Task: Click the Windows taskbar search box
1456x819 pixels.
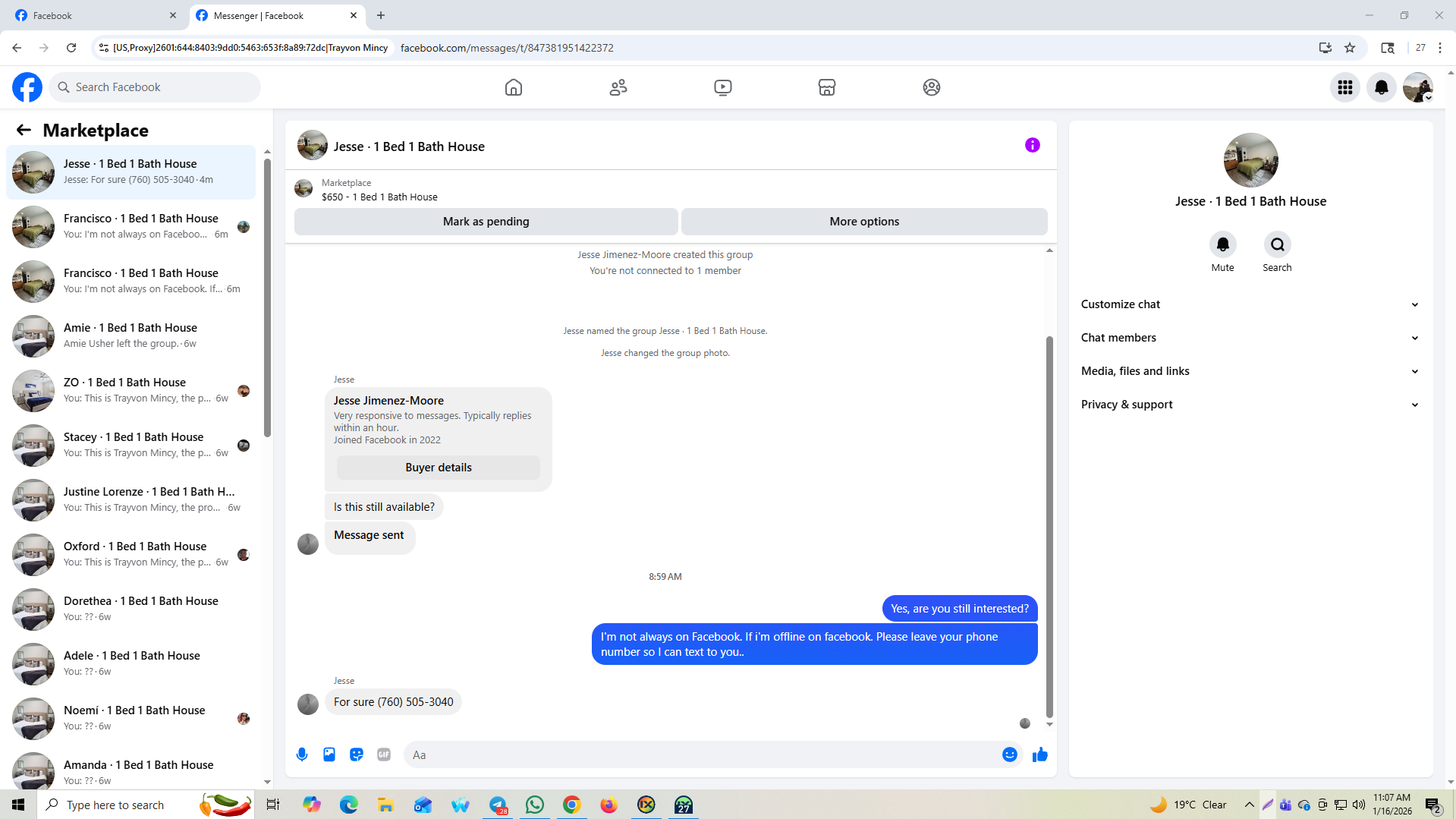Action: (146, 805)
